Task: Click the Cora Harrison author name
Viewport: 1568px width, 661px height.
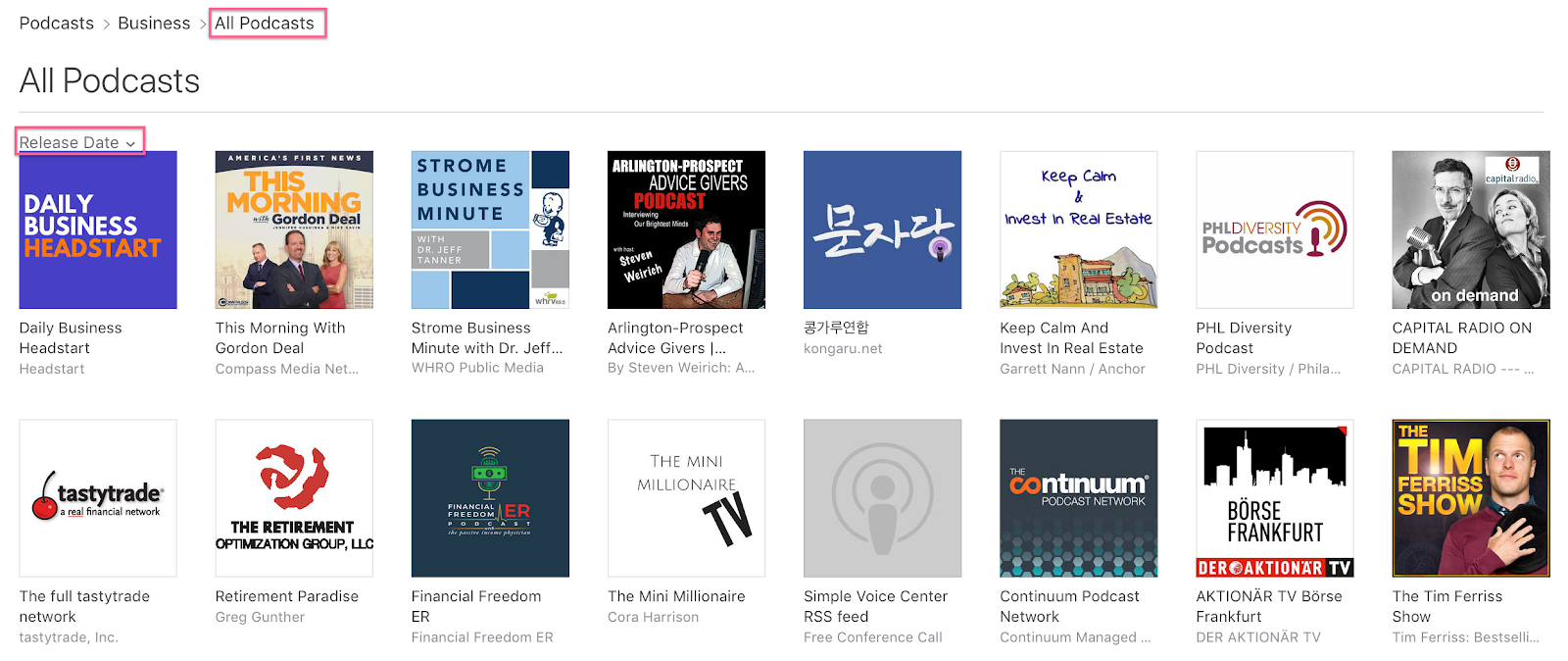Action: click(653, 617)
